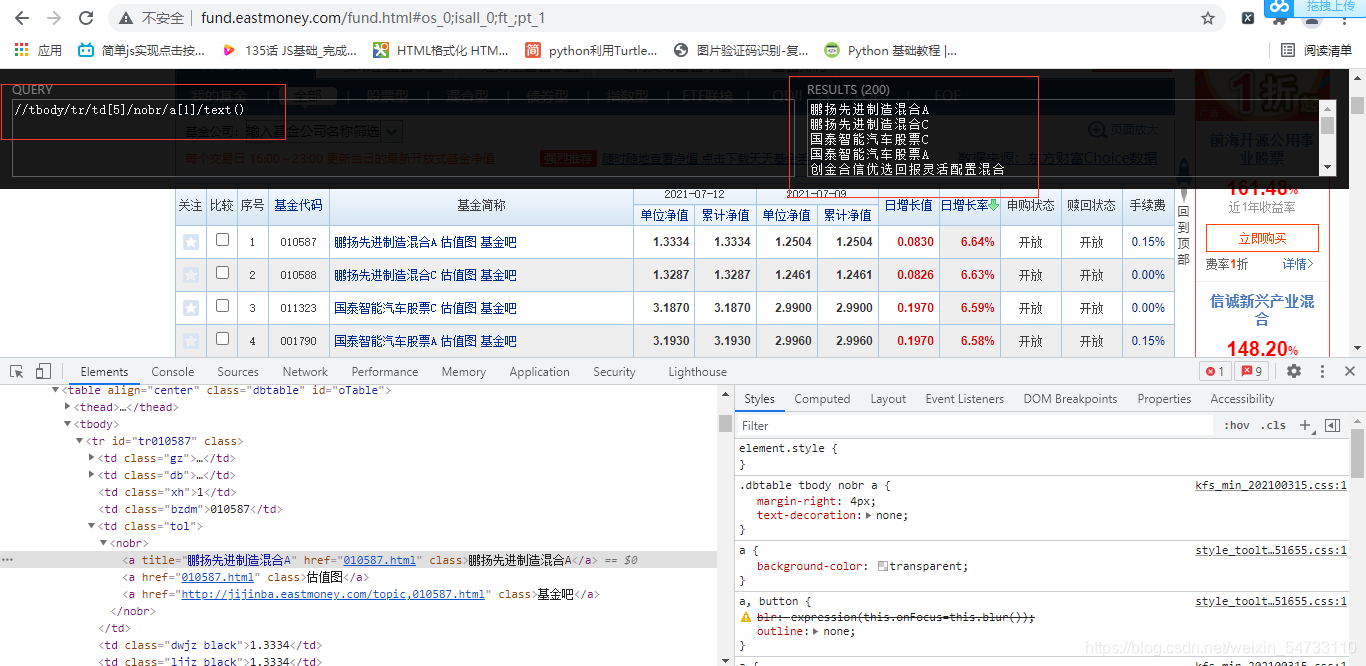Switch to the Sources tab

tap(238, 371)
